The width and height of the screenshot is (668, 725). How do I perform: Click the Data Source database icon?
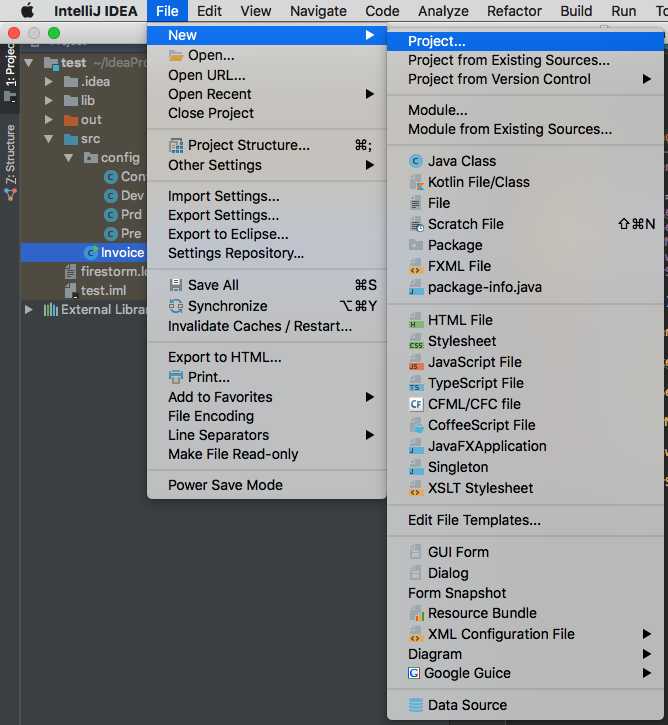point(416,705)
